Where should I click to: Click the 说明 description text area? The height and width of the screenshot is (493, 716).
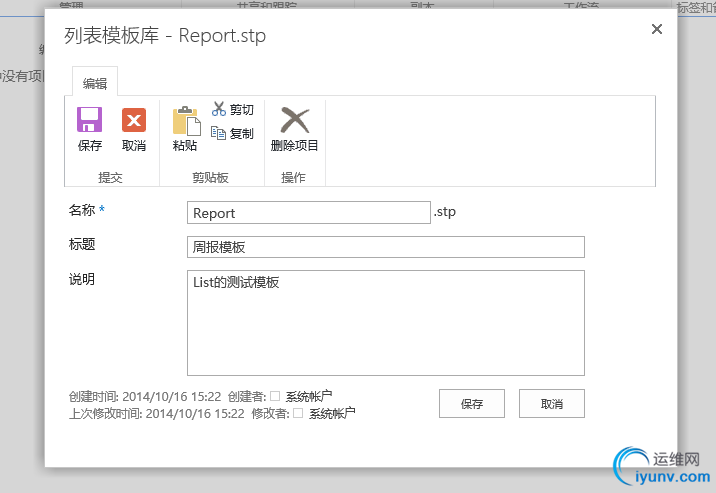[386, 323]
